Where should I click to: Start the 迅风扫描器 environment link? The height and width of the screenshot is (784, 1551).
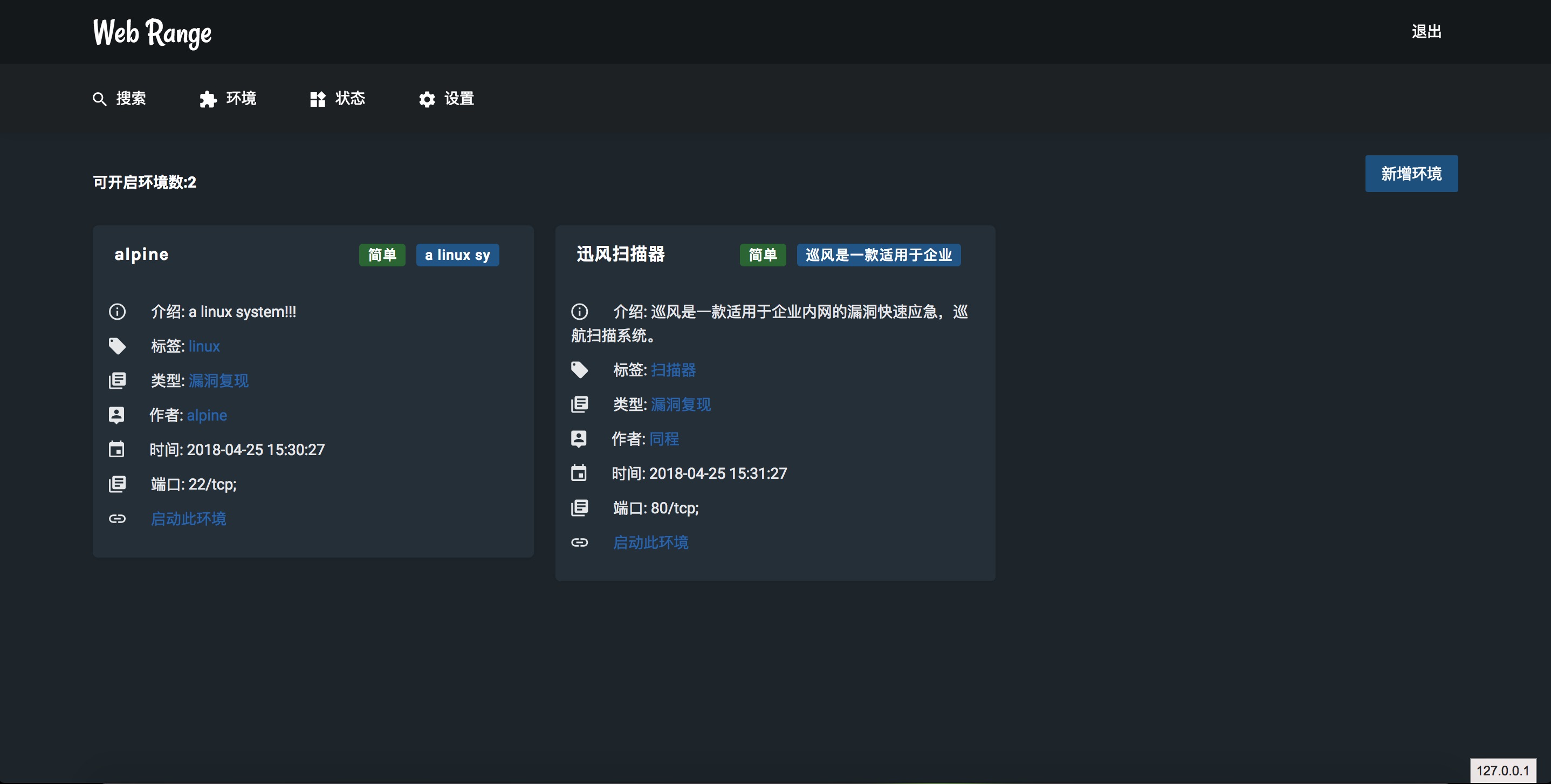click(650, 542)
